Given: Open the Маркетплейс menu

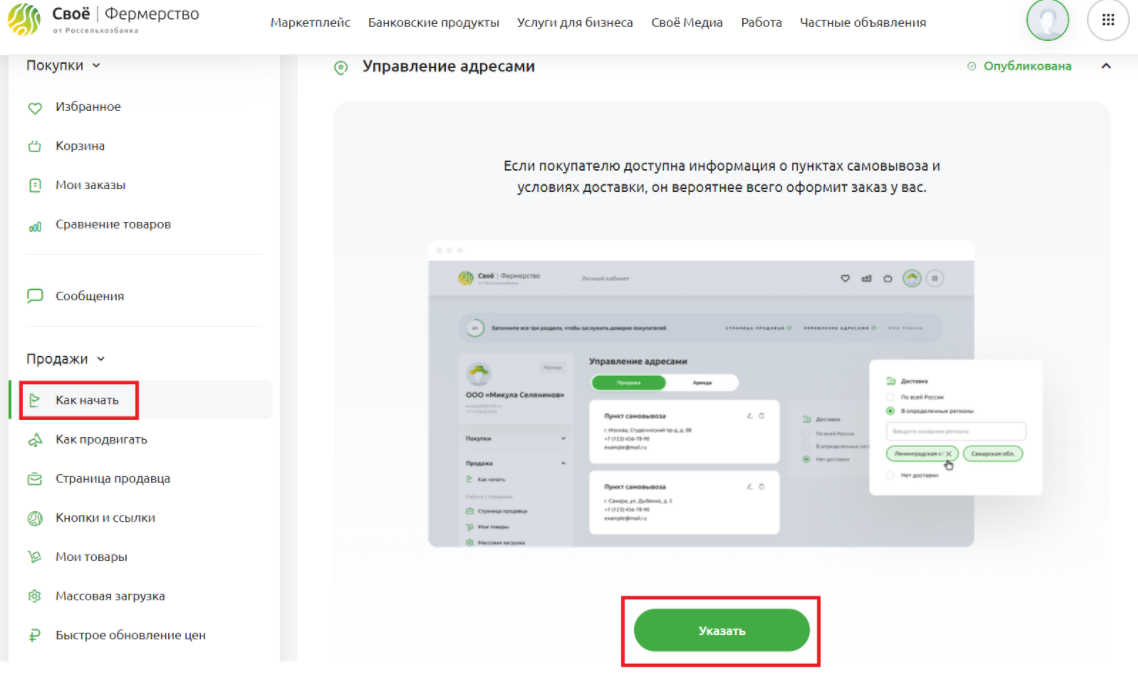Looking at the screenshot, I should coord(310,22).
